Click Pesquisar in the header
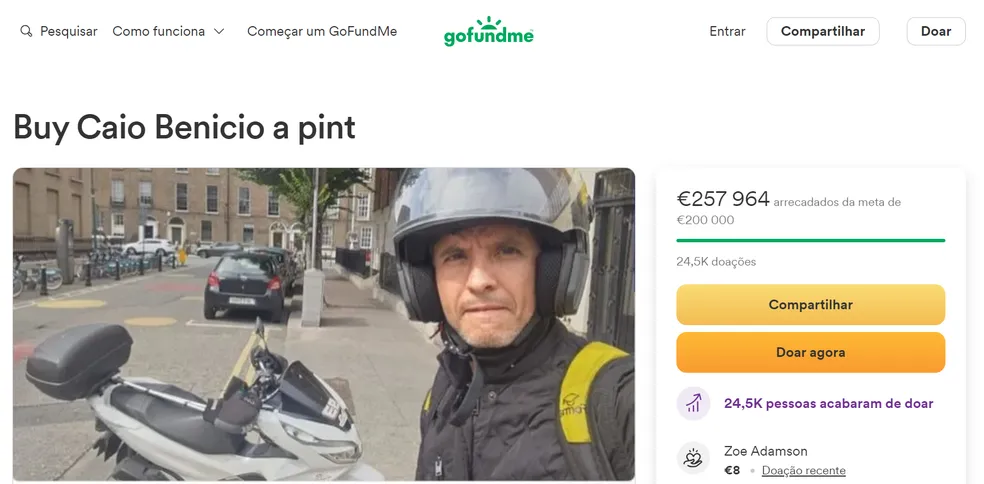984x484 pixels. [68, 31]
